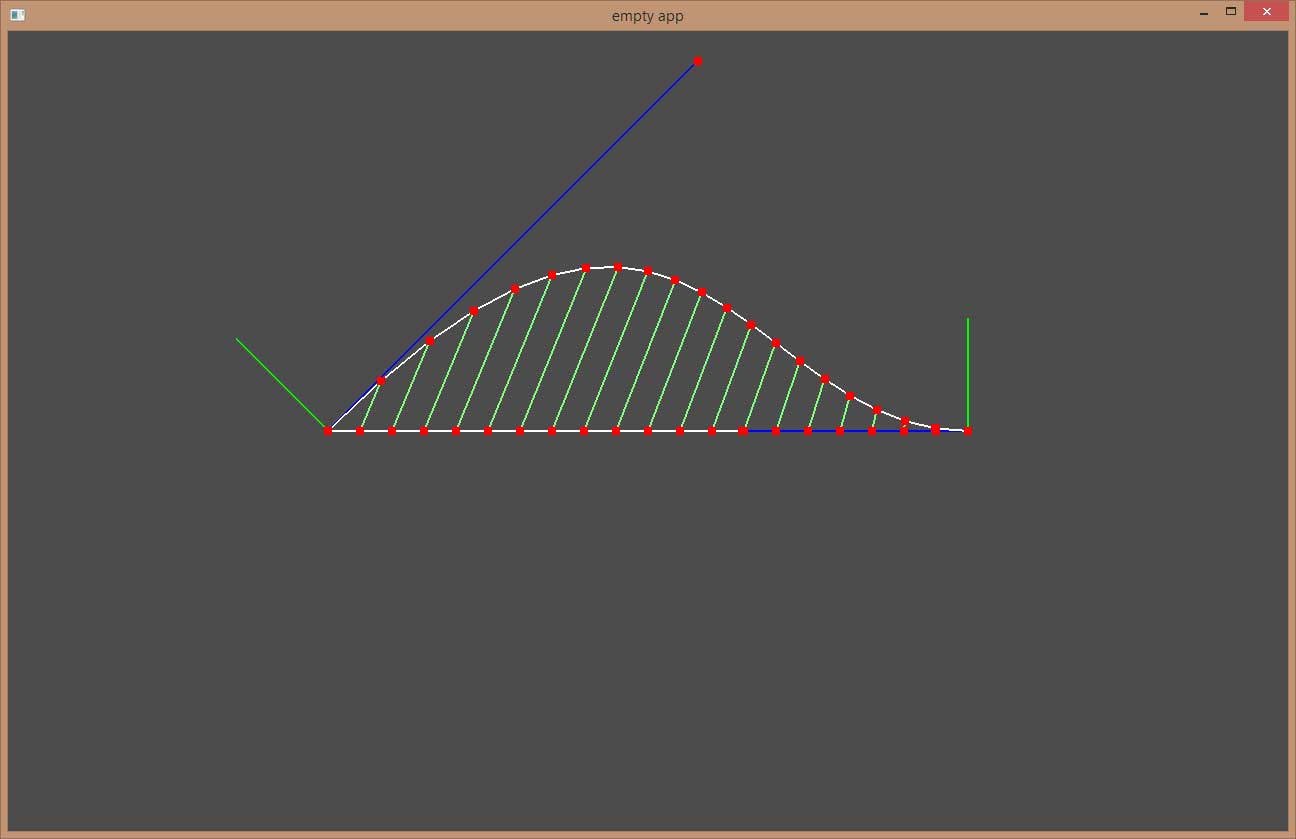Select the red point atop the blue diagonal line
The width and height of the screenshot is (1296, 839).
698,61
